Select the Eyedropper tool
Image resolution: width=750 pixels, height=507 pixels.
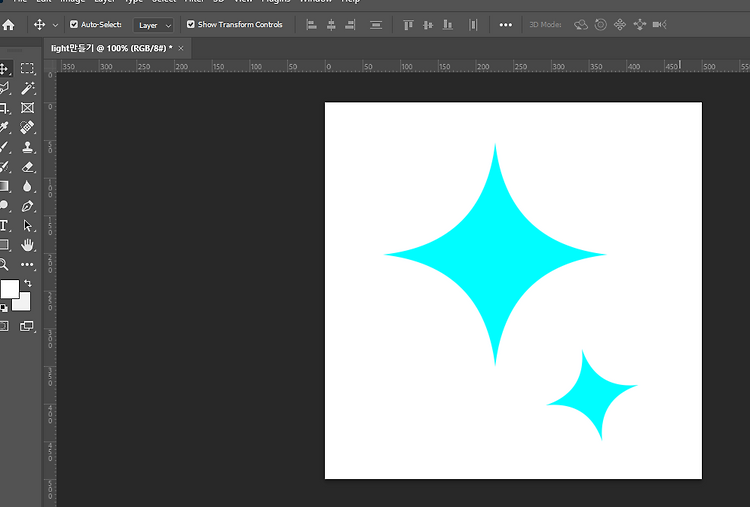pyautogui.click(x=4, y=127)
